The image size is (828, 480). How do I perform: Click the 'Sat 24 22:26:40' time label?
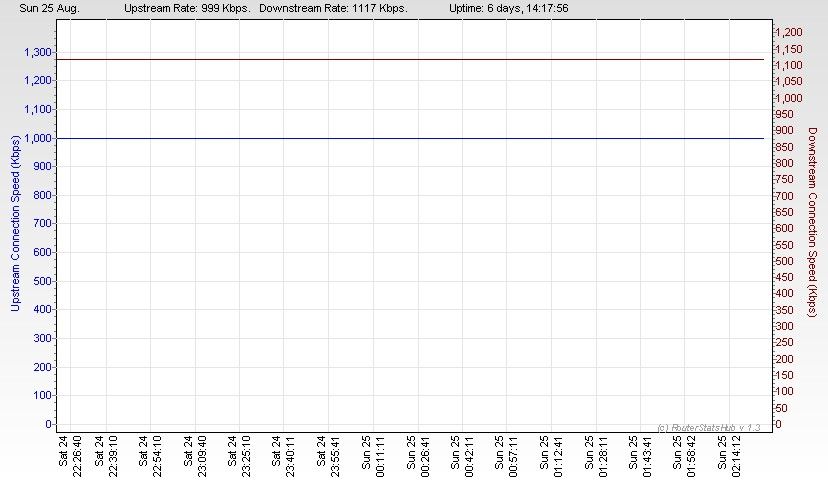coord(70,456)
